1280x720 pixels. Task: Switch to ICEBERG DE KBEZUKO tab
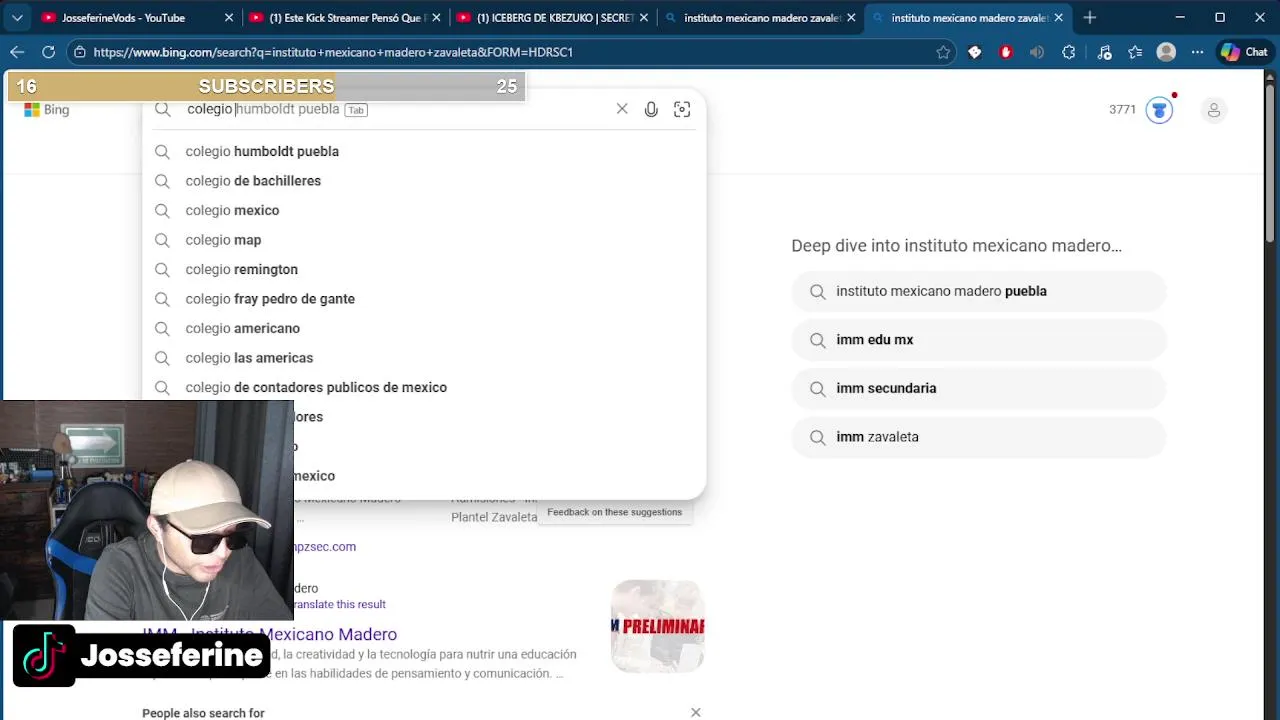553,18
